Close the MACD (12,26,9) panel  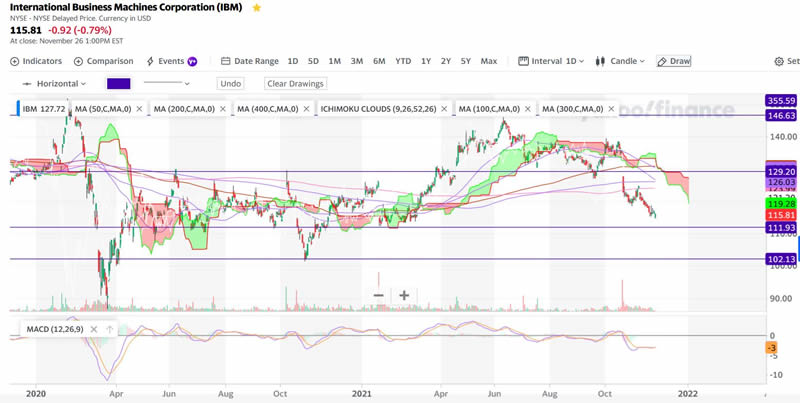(x=106, y=328)
